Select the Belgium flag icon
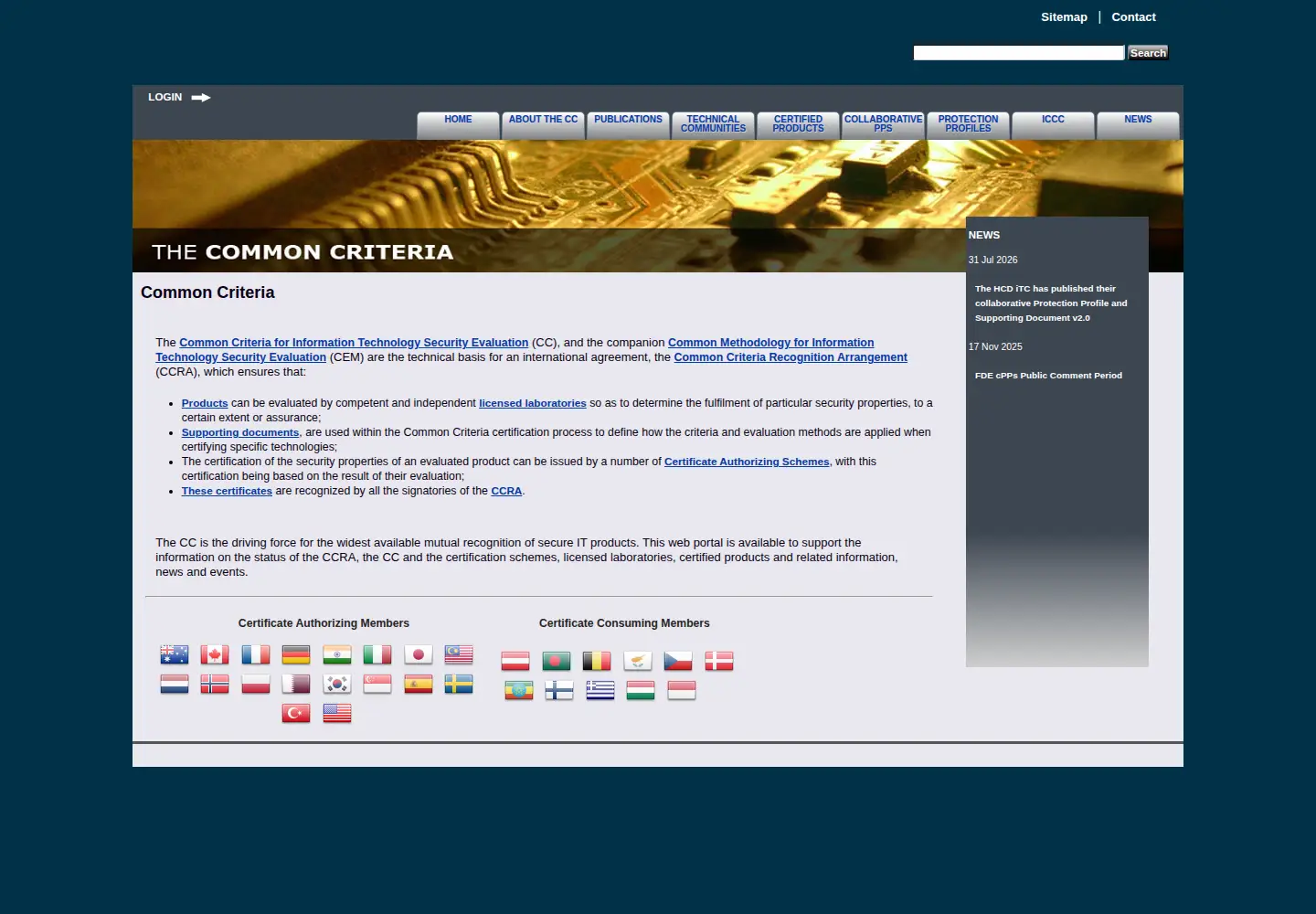1316x914 pixels. point(597,661)
